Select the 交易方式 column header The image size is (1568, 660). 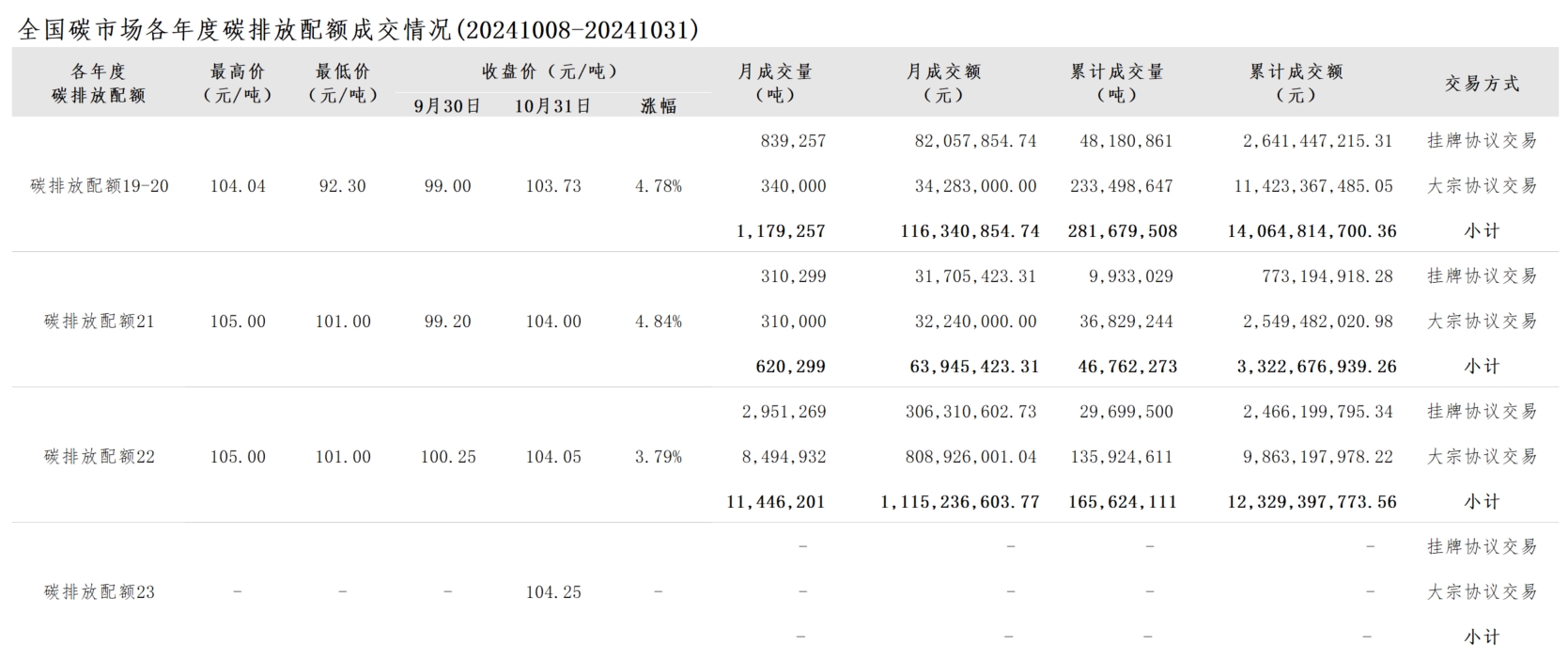(x=1483, y=84)
